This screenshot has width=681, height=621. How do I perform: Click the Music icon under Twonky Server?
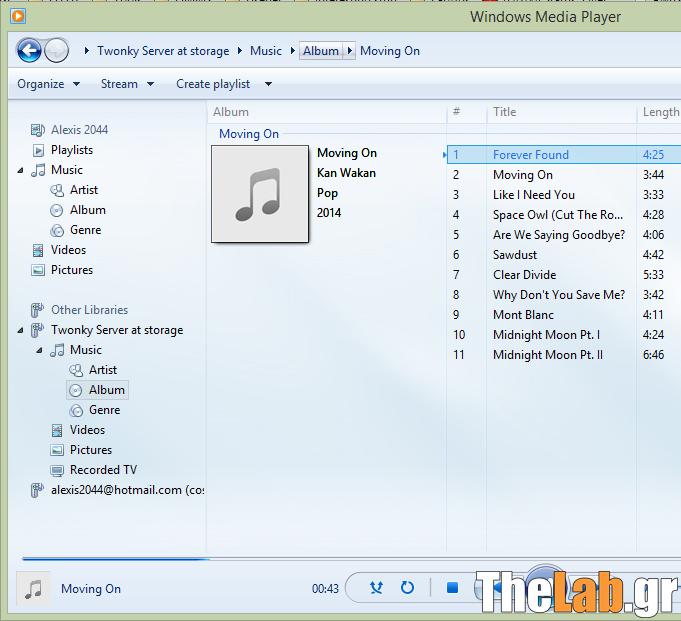pyautogui.click(x=57, y=350)
